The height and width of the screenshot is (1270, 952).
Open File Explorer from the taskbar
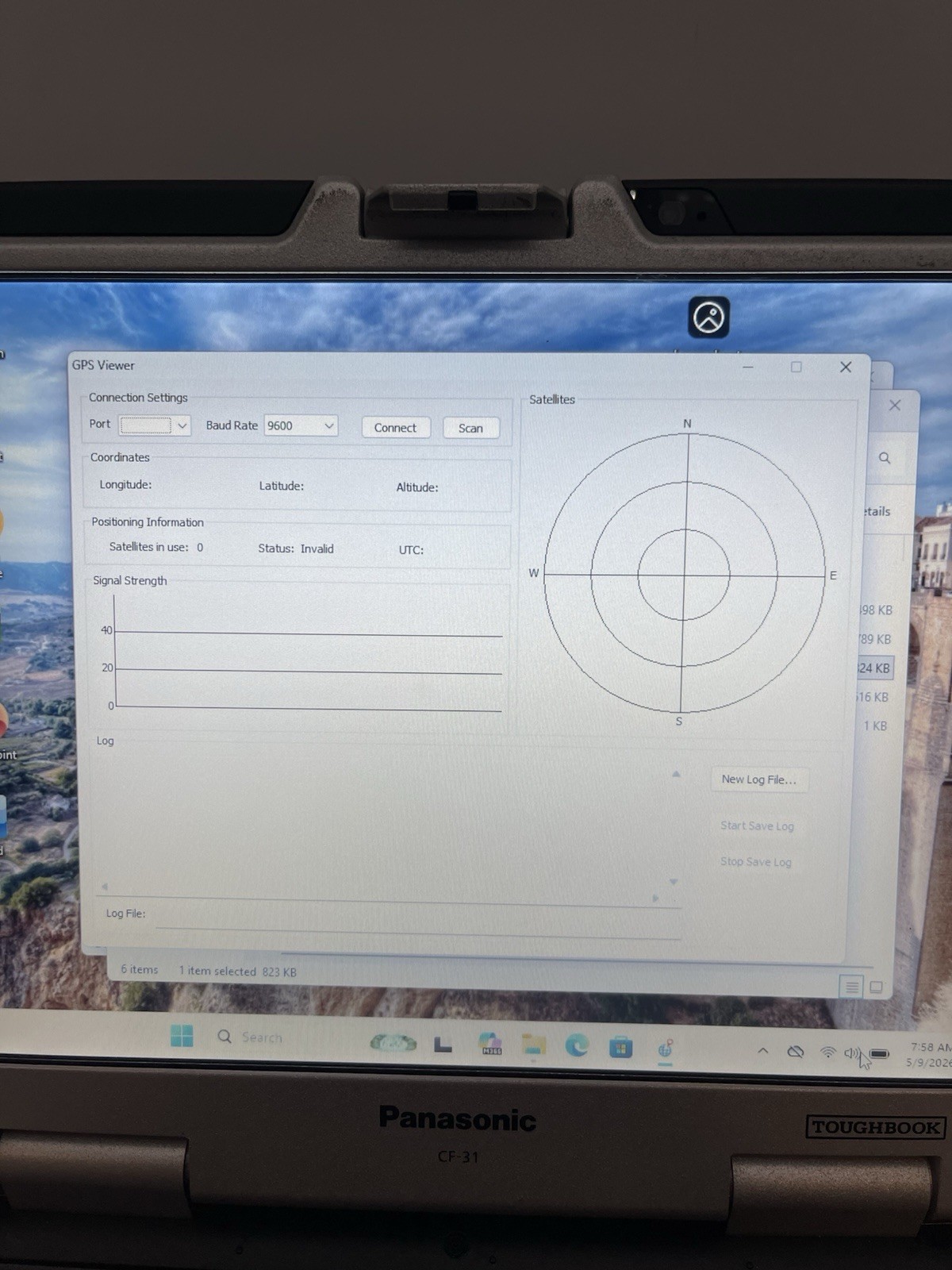pyautogui.click(x=534, y=1046)
